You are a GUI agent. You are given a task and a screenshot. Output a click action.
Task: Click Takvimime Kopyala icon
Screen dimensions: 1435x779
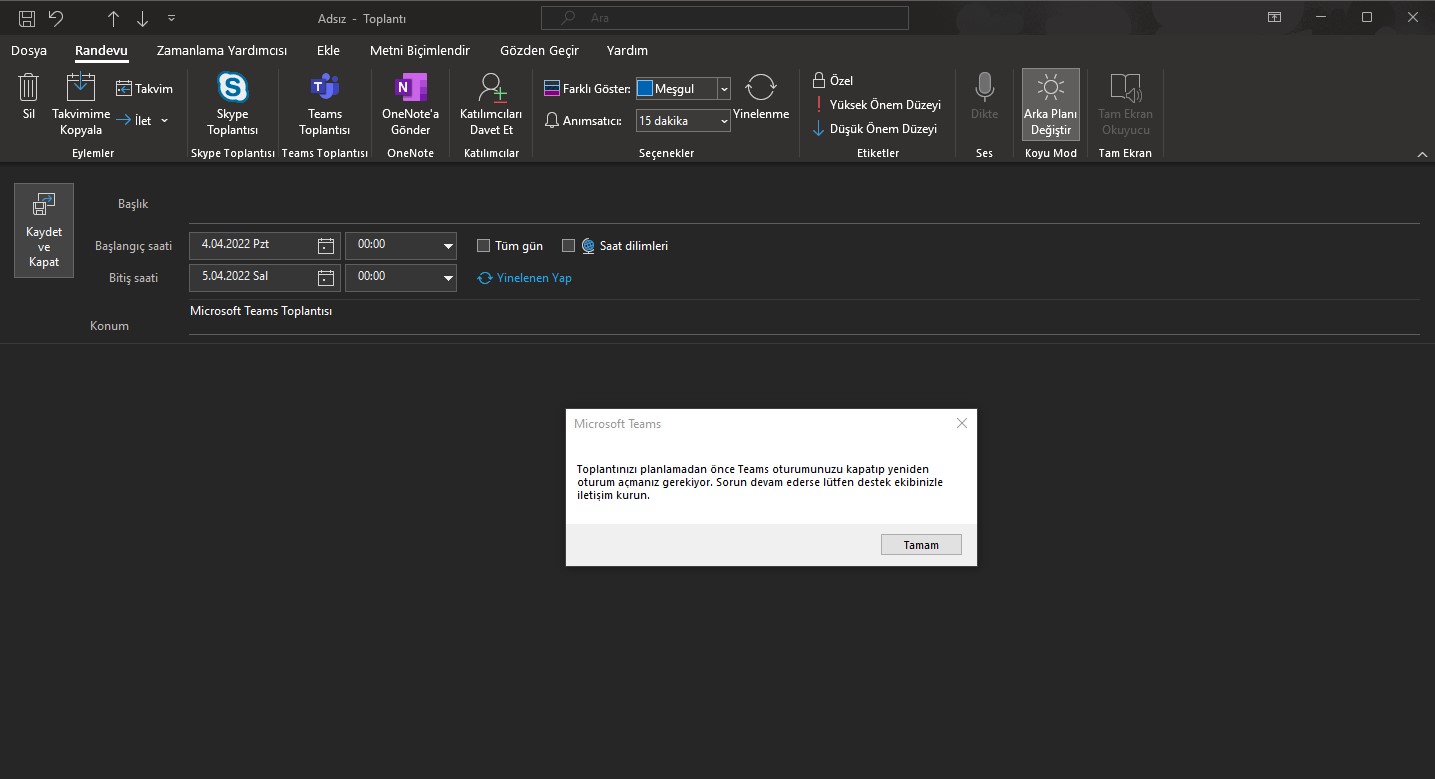(x=81, y=87)
